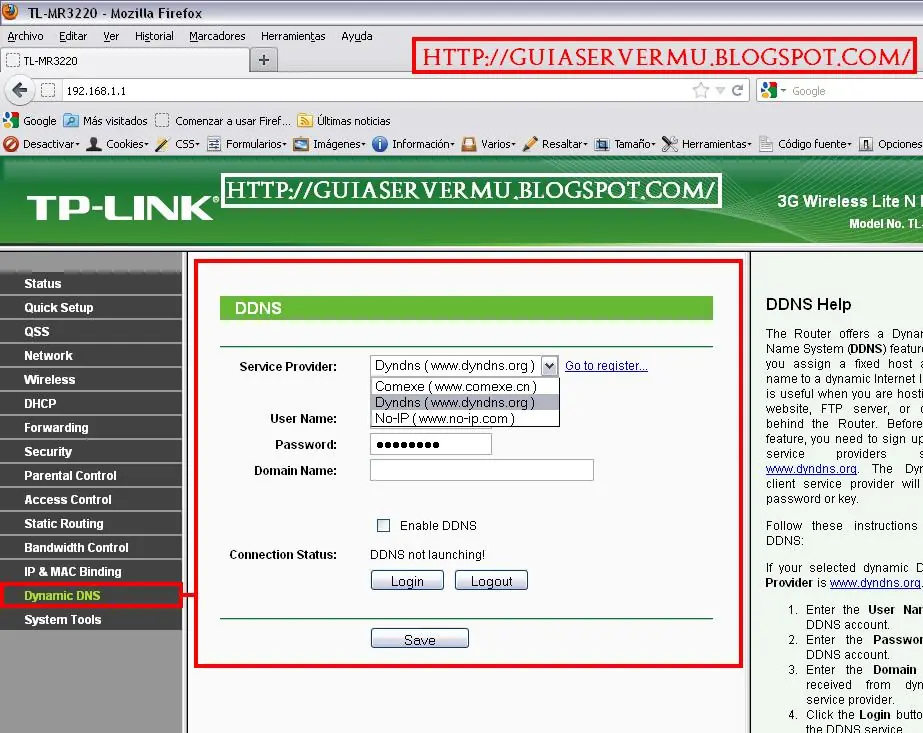Toggle the Enable DDNS checkbox
The image size is (923, 733).
383,525
